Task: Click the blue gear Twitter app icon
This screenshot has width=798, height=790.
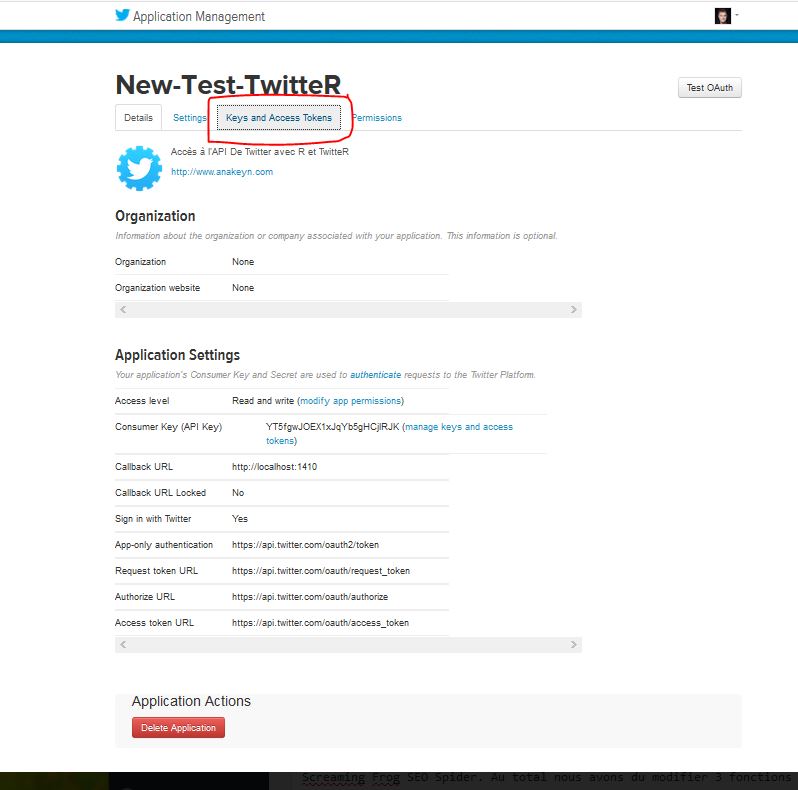Action: pos(139,168)
